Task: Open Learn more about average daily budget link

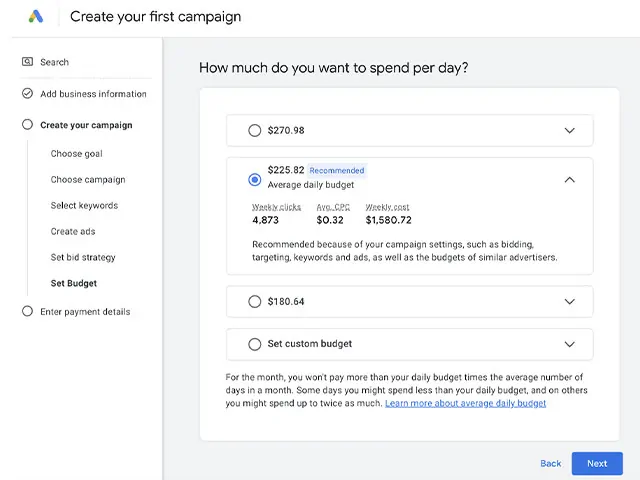Action: point(465,403)
